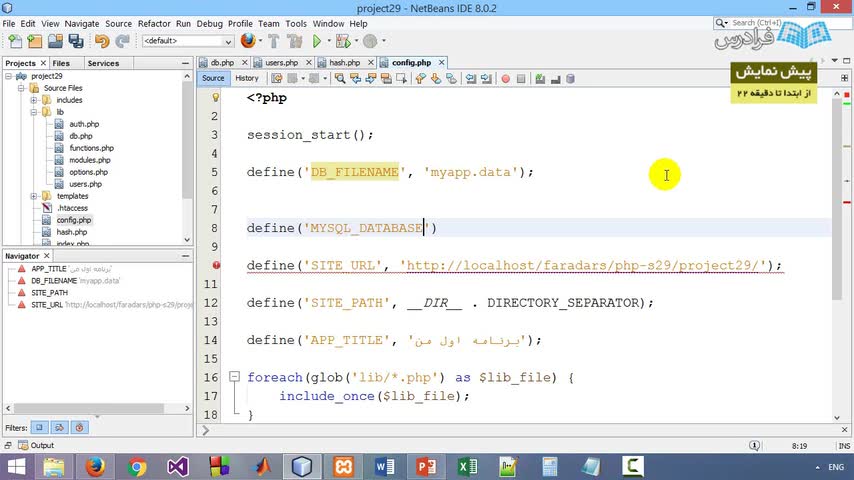Switch to the db.php editor tab
854x480 pixels.
(223, 63)
